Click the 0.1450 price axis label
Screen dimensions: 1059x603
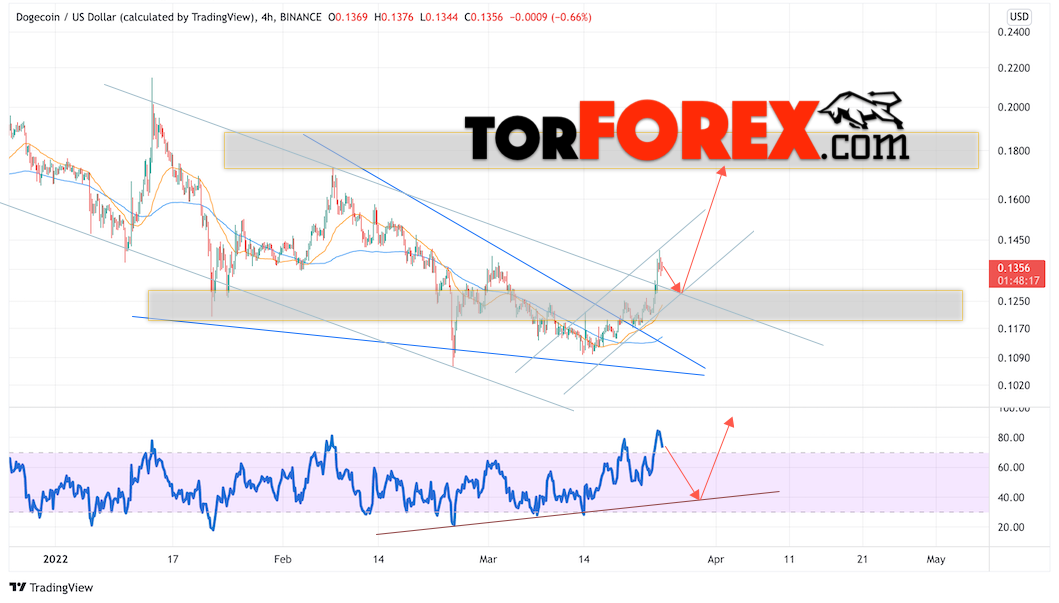[1014, 240]
